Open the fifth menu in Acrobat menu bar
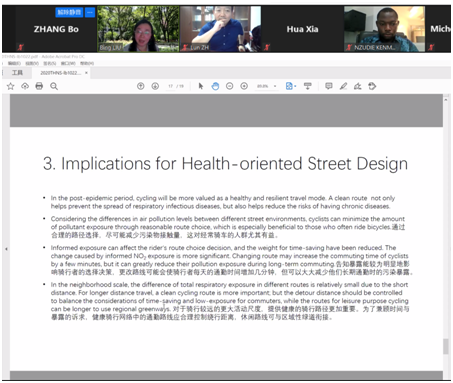Viewport: 453px width, 383px height. pos(87,63)
